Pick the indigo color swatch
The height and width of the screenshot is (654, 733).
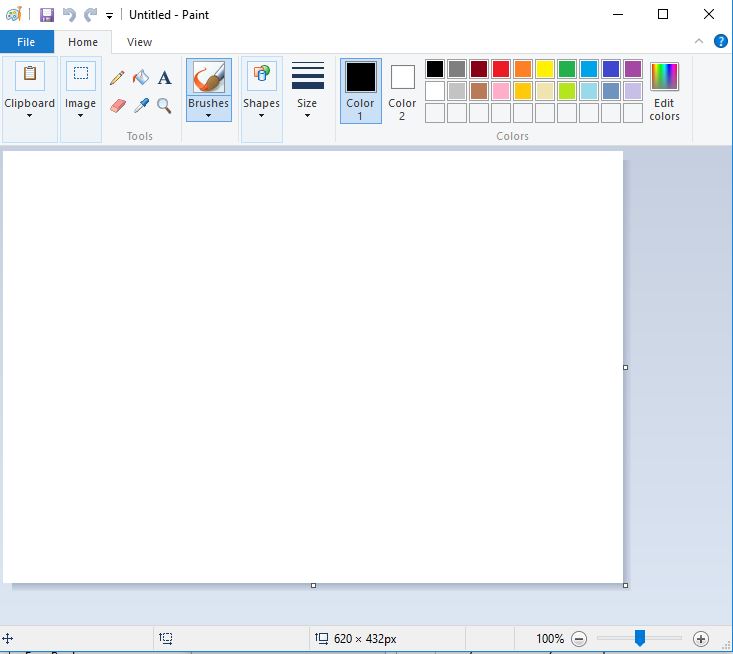pos(611,69)
